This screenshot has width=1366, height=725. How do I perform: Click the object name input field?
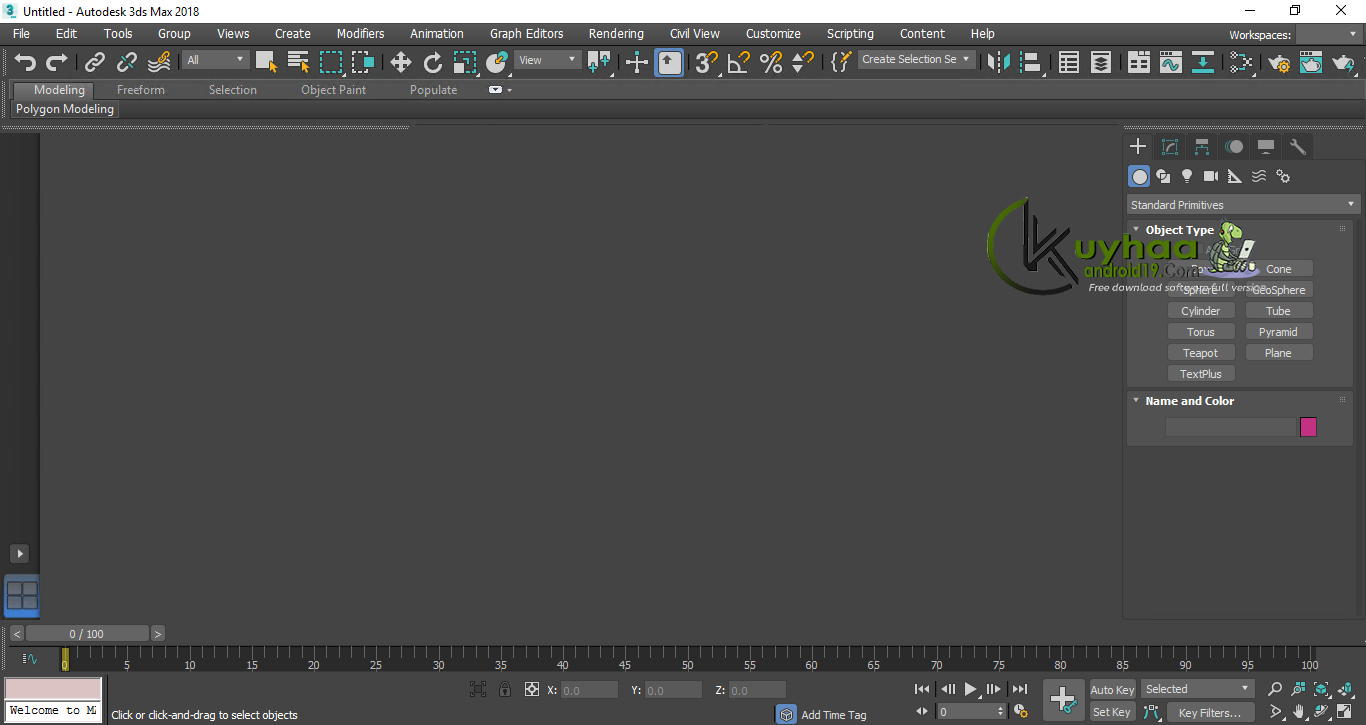pos(1231,427)
